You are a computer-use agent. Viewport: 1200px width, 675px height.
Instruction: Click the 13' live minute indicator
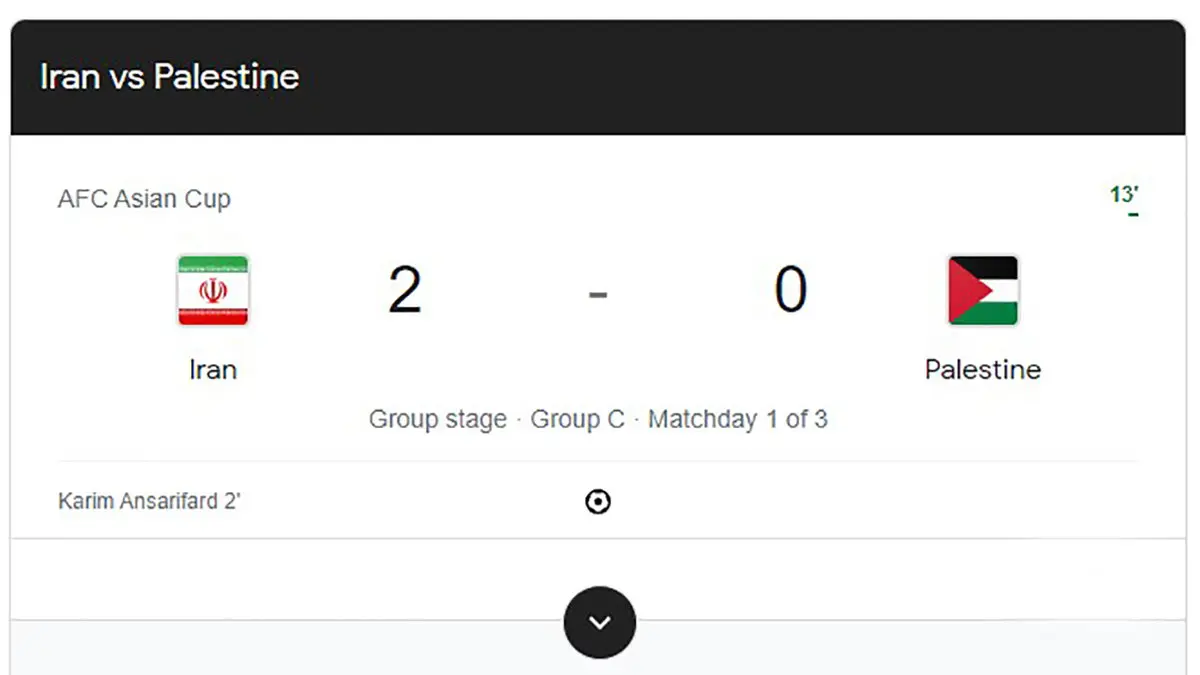click(1124, 194)
